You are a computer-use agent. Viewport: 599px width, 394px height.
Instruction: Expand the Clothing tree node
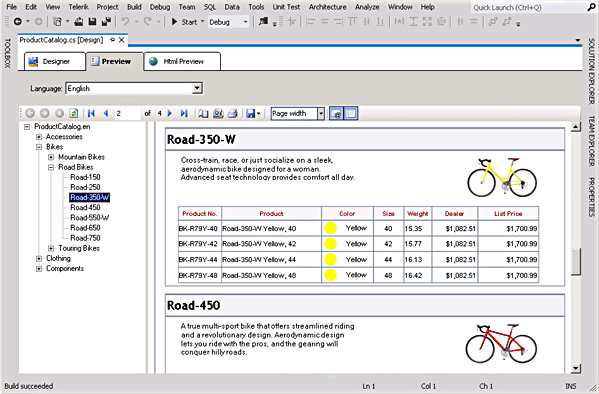39,259
